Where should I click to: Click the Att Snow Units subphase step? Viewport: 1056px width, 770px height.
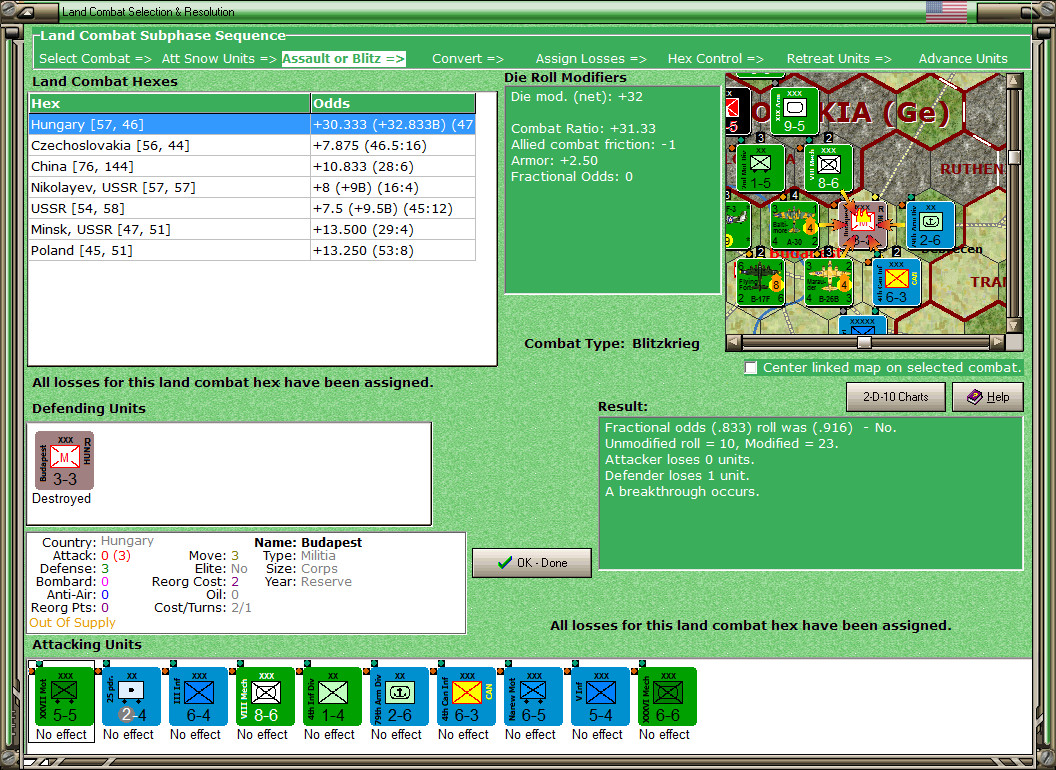click(219, 59)
